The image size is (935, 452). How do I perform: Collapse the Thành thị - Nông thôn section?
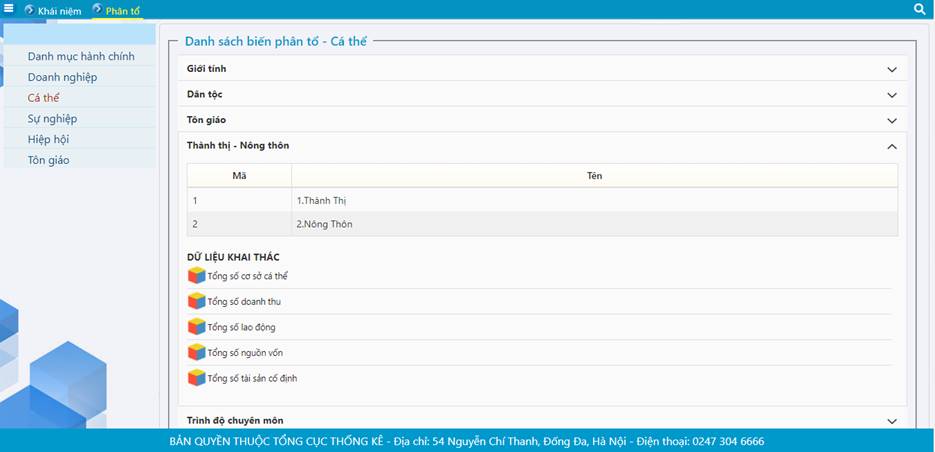point(892,146)
